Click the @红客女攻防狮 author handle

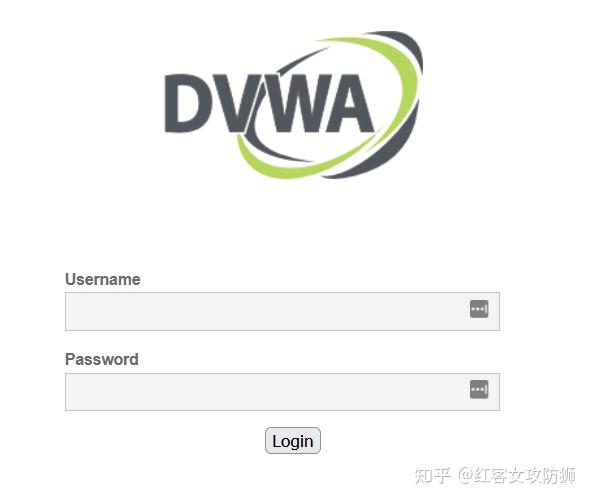[517, 475]
